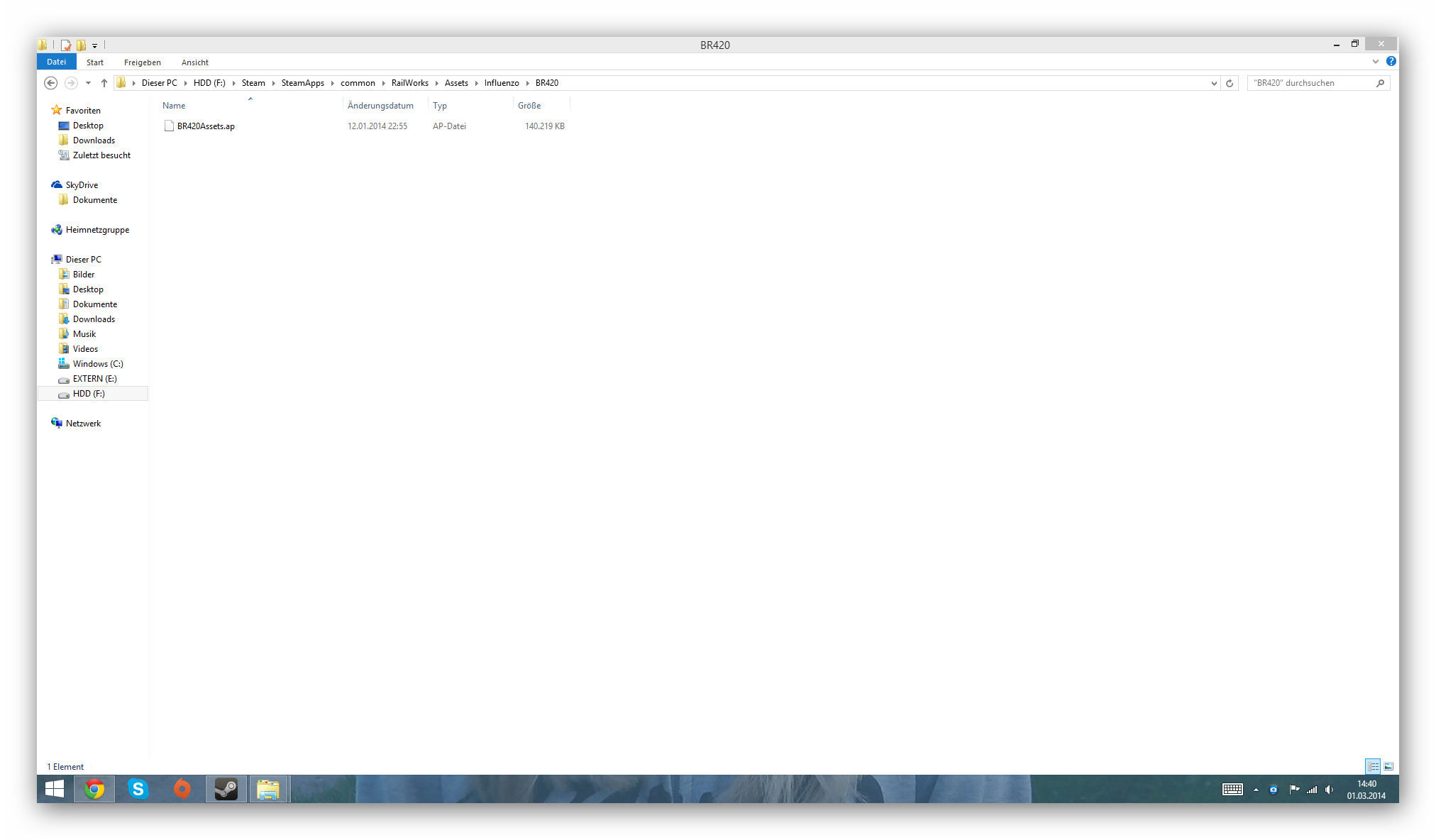
Task: Refresh the BR420 folder view
Action: pos(1230,83)
